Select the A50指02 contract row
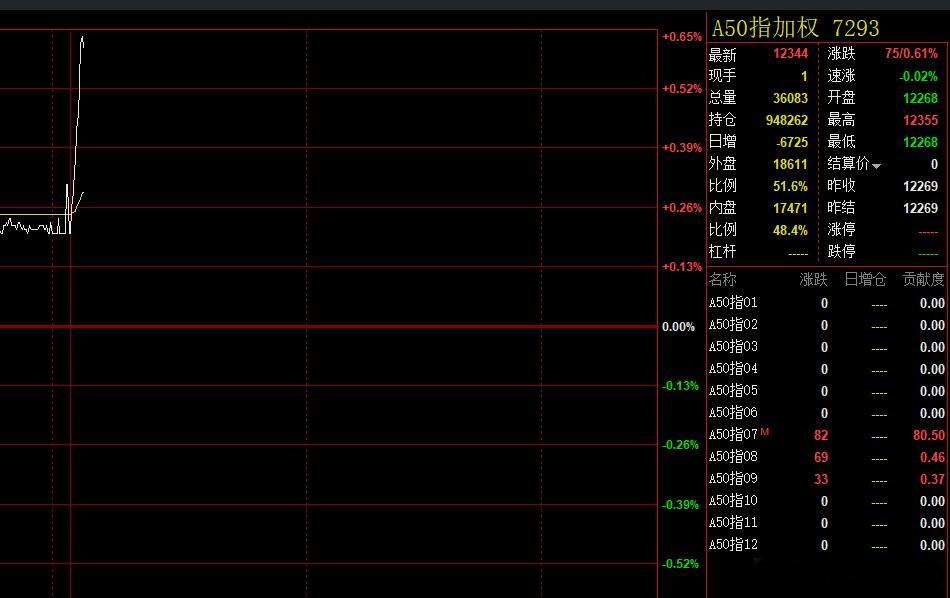The height and width of the screenshot is (598, 950). pyautogui.click(x=827, y=325)
